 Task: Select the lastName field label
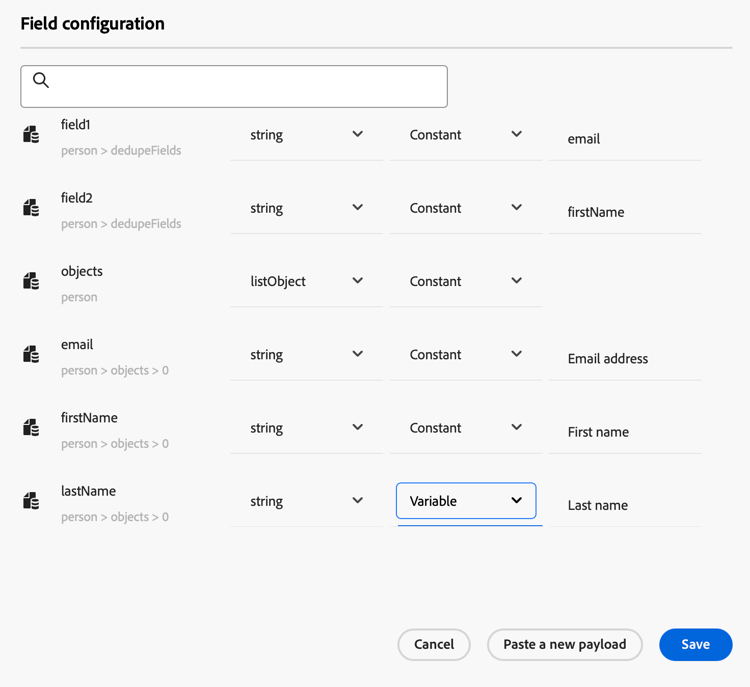click(88, 491)
